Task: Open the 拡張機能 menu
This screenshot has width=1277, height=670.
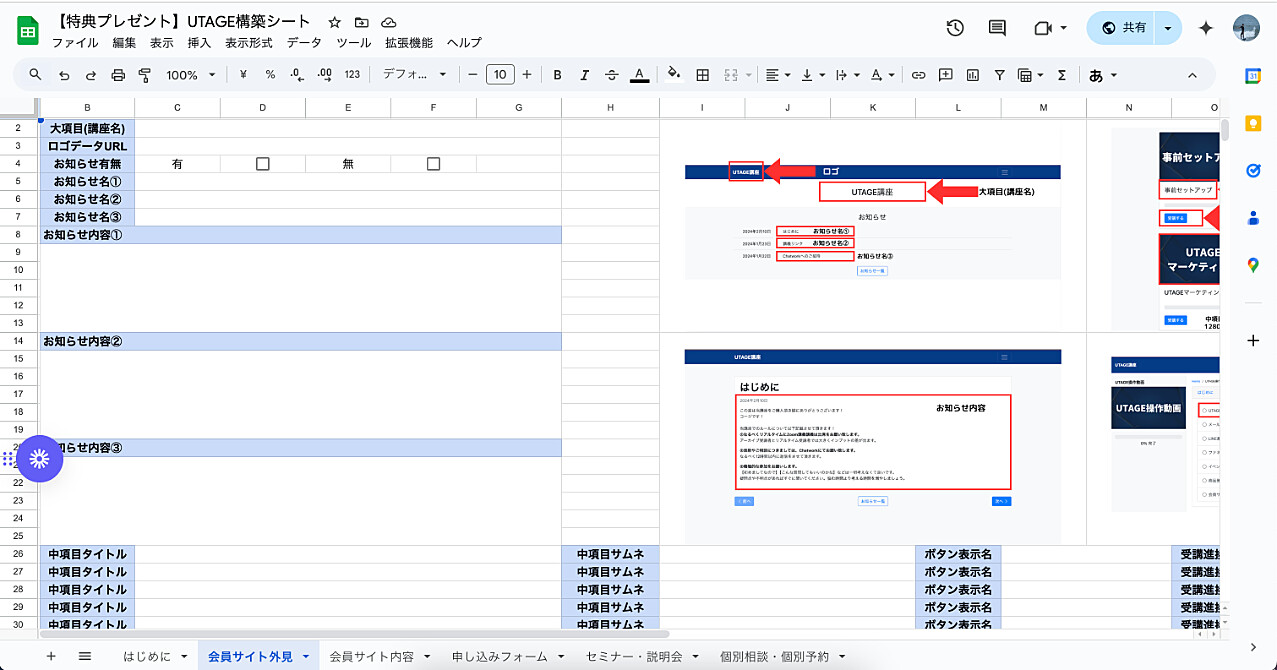Action: point(409,43)
